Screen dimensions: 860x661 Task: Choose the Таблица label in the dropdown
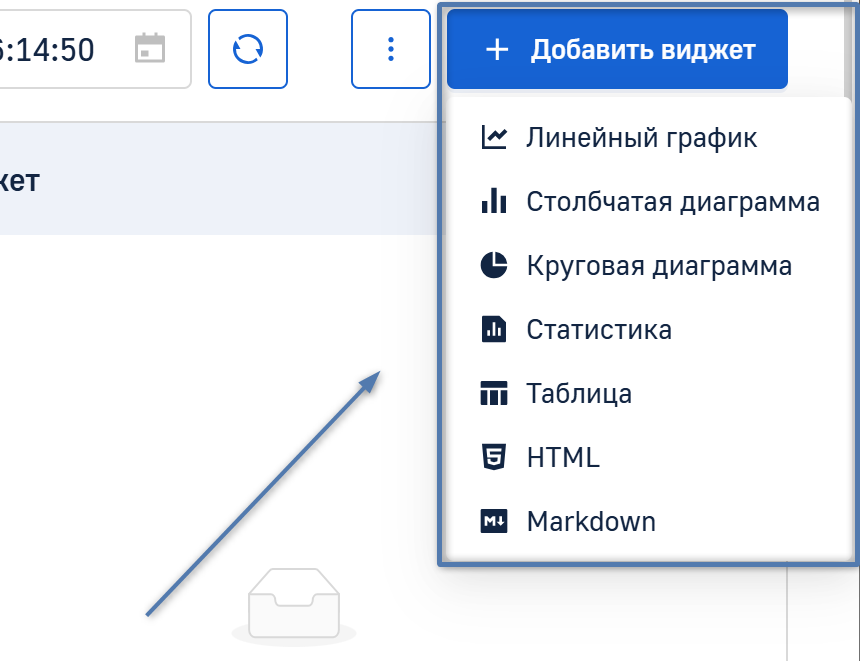pos(579,393)
